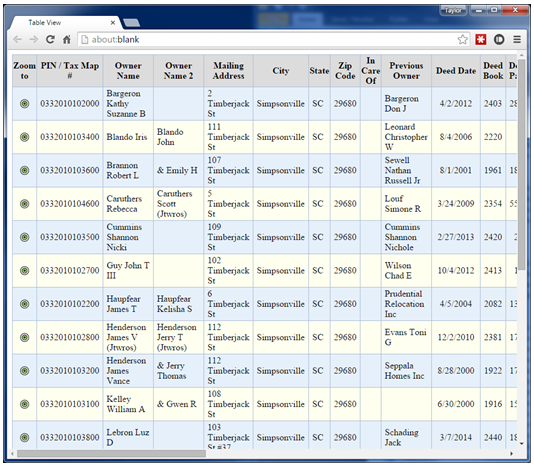Zoom to parcel 0332010103500
534x466 pixels.
tap(25, 237)
